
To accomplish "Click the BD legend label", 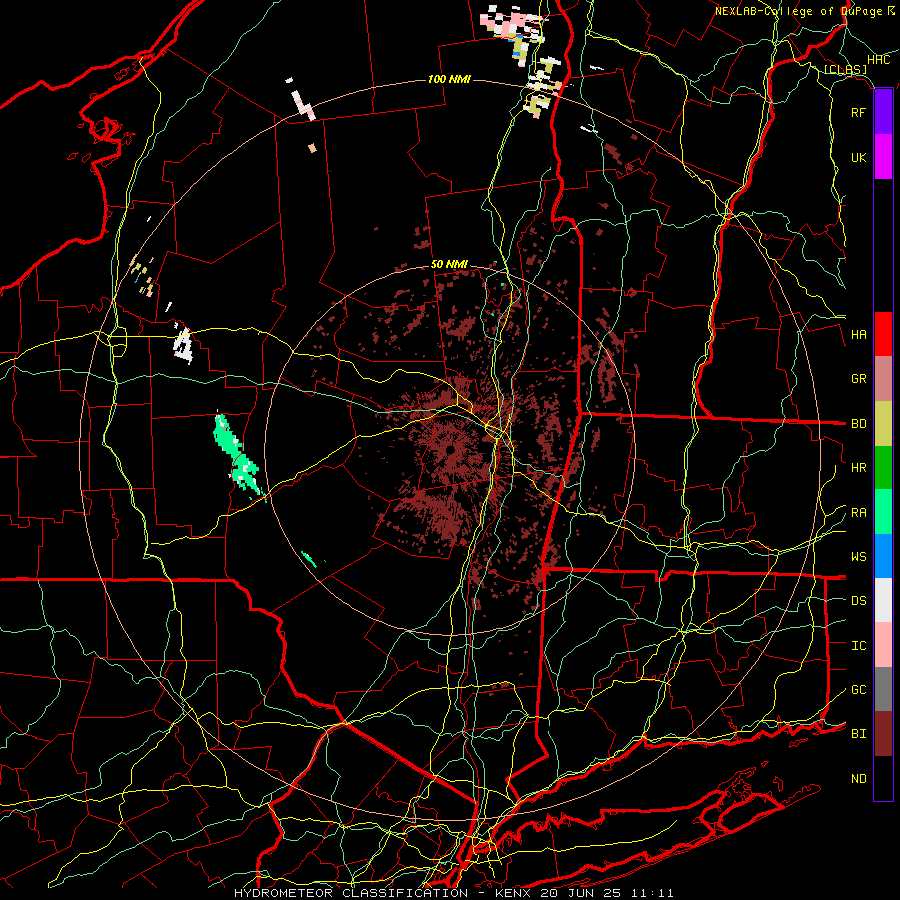I will 858,424.
